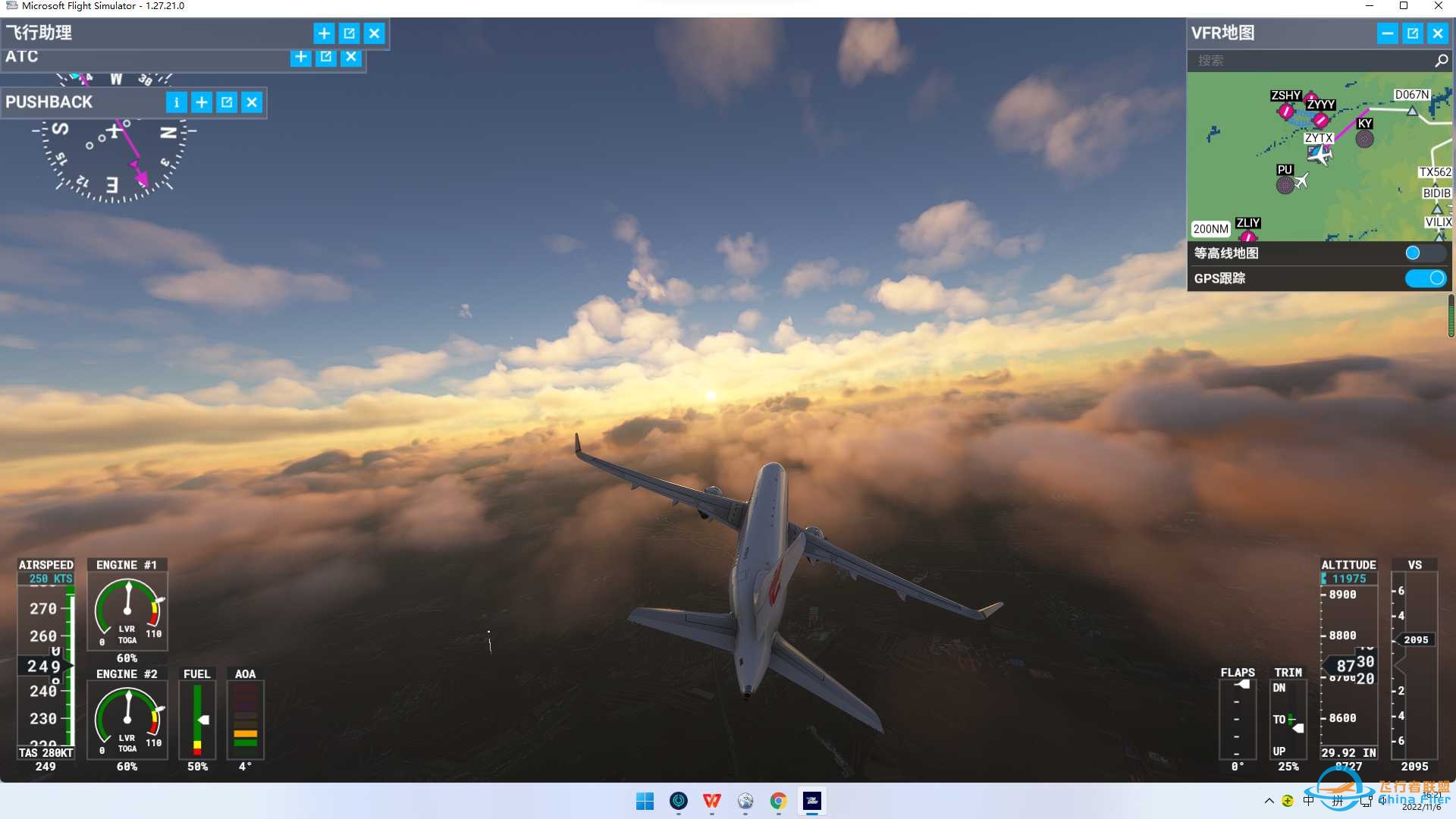Toggle the GPS跟踪 switch off
Viewport: 1456px width, 819px height.
1424,278
